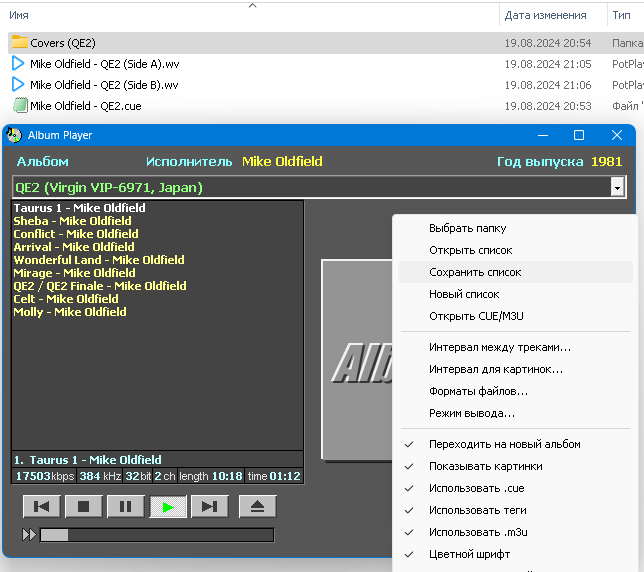The height and width of the screenshot is (572, 644).
Task: Click the QE2.cue file icon
Action: pyautogui.click(x=20, y=105)
